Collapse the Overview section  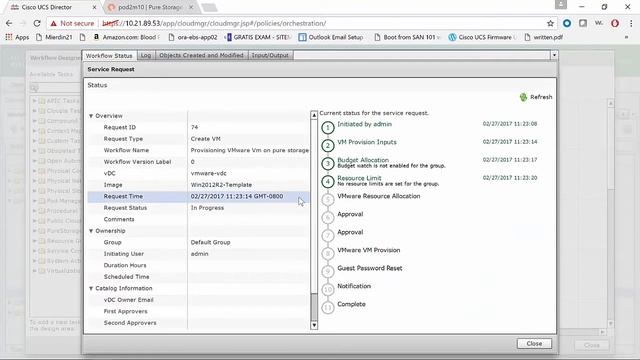pos(91,116)
